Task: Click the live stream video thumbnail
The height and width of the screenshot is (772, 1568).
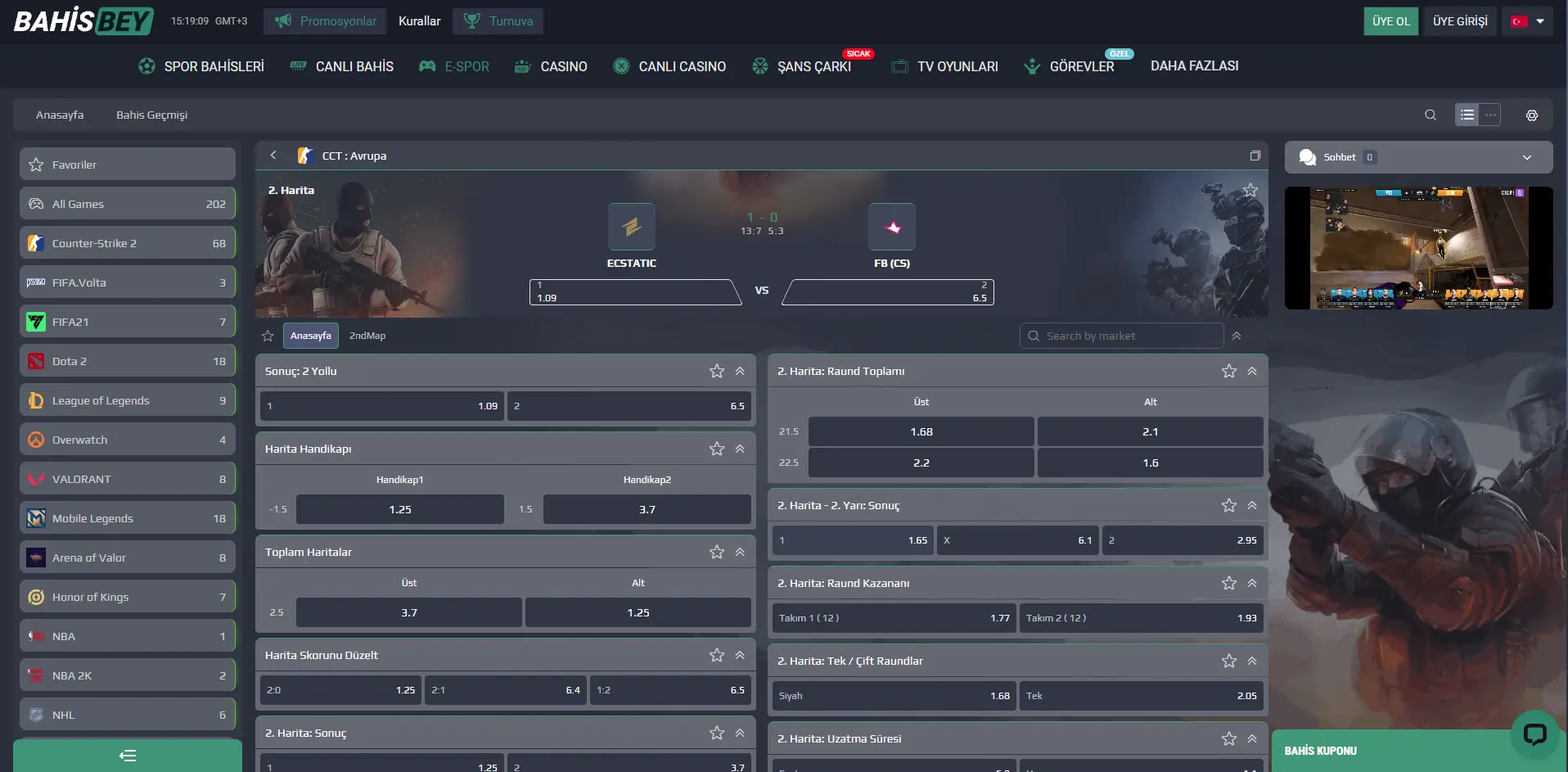Action: click(x=1418, y=248)
